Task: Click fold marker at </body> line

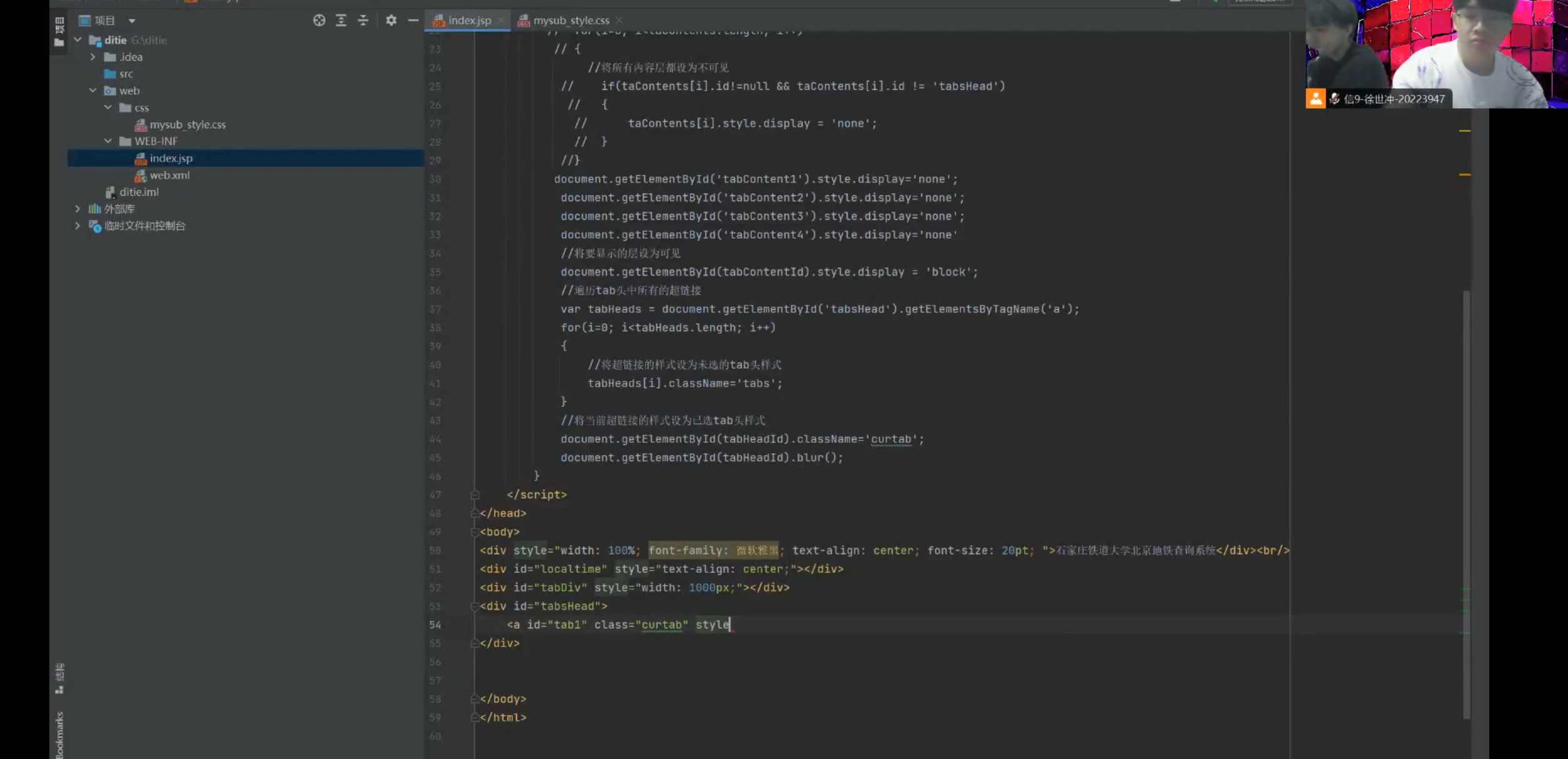Action: point(475,699)
